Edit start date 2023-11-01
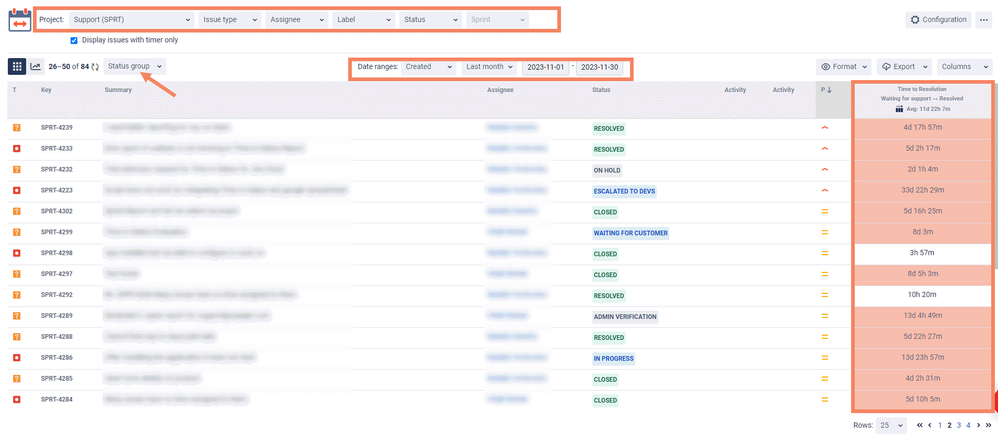998x444 pixels. click(x=545, y=67)
